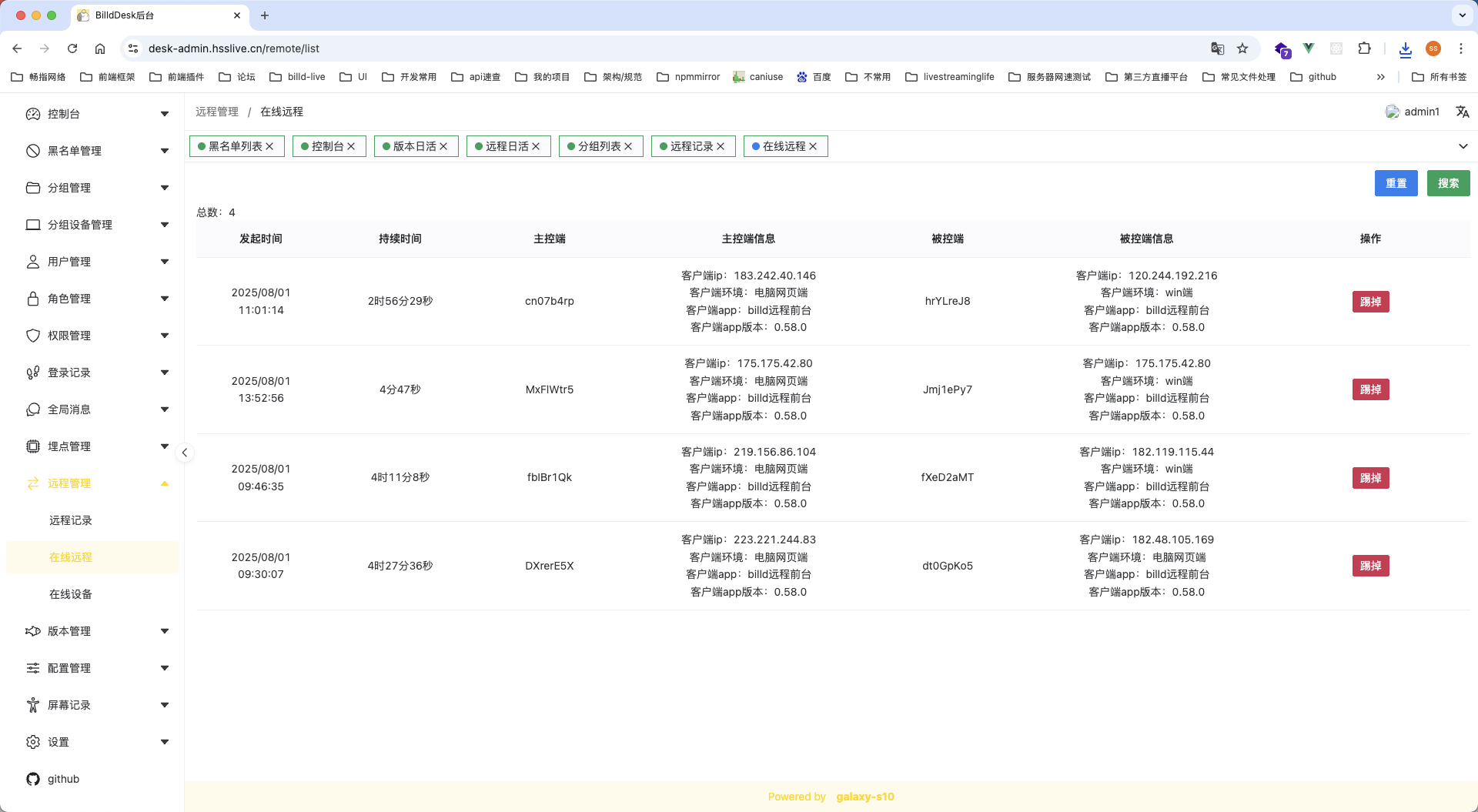Viewport: 1478px width, 812px height.
Task: Open the browser extensions puzzle icon
Action: click(x=1364, y=48)
